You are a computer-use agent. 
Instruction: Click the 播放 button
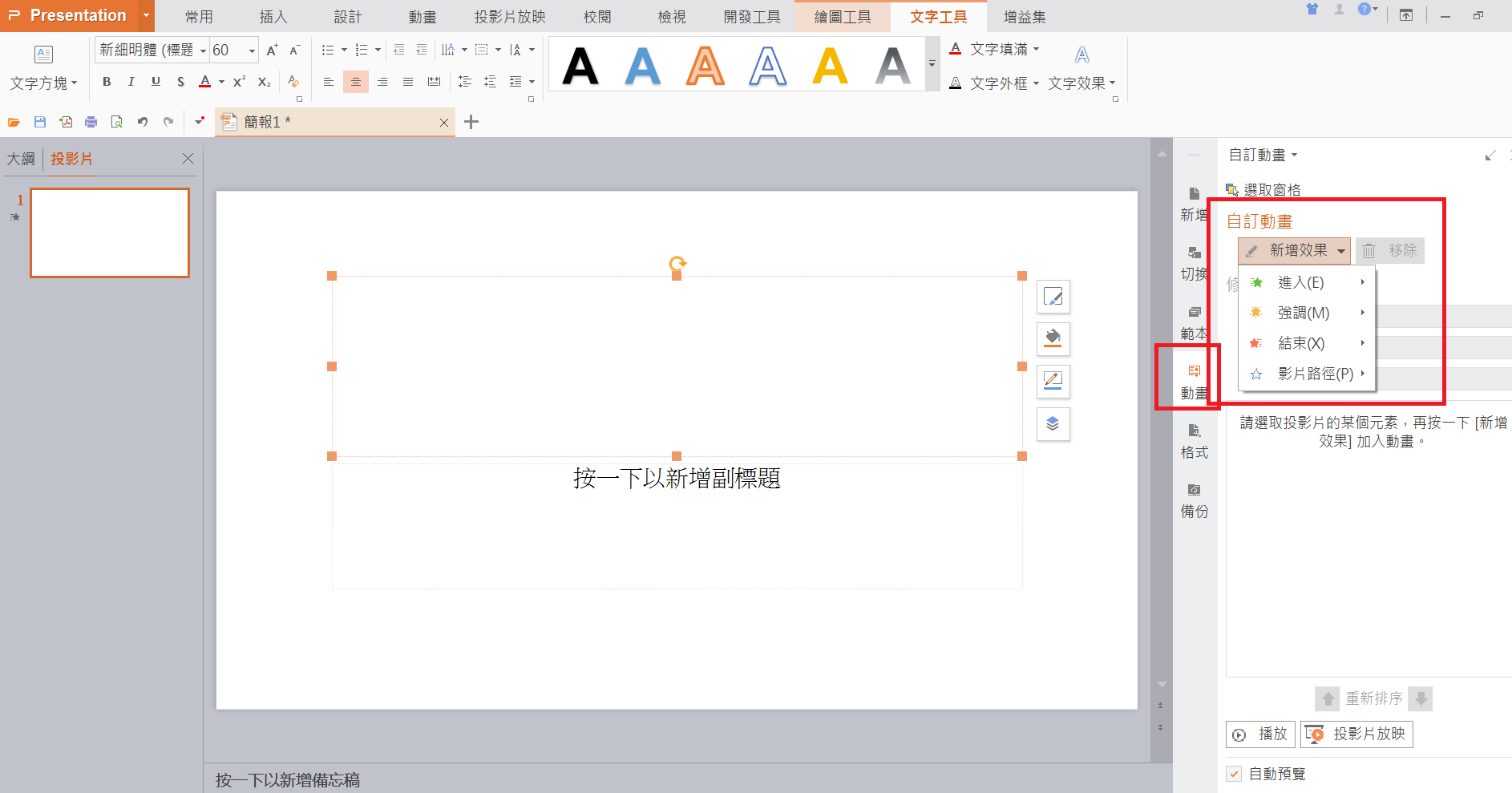tap(1260, 734)
